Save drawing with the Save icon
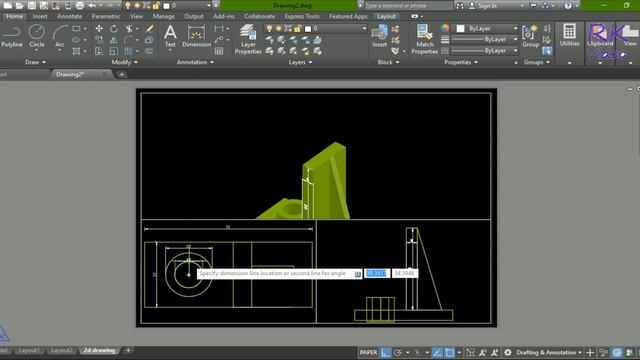This screenshot has width=640, height=360. click(x=31, y=6)
